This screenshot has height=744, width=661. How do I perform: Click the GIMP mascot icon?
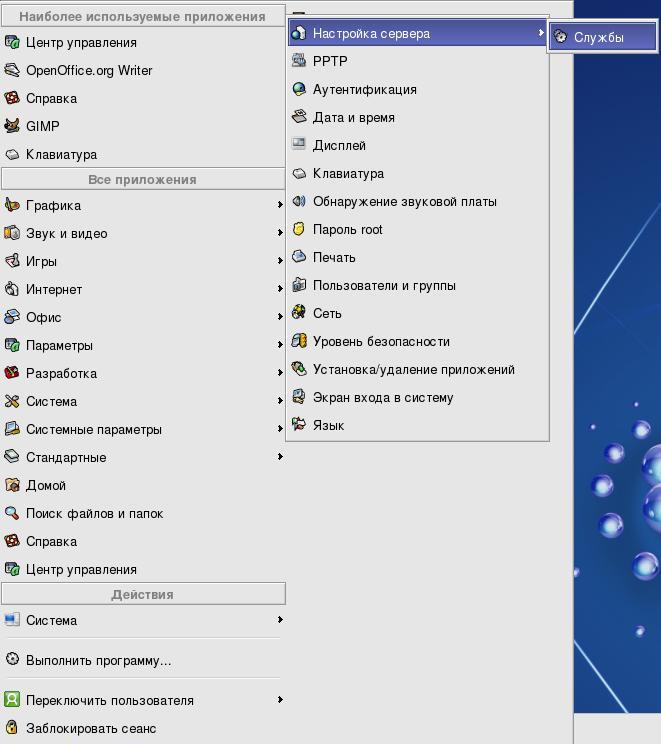click(x=12, y=126)
